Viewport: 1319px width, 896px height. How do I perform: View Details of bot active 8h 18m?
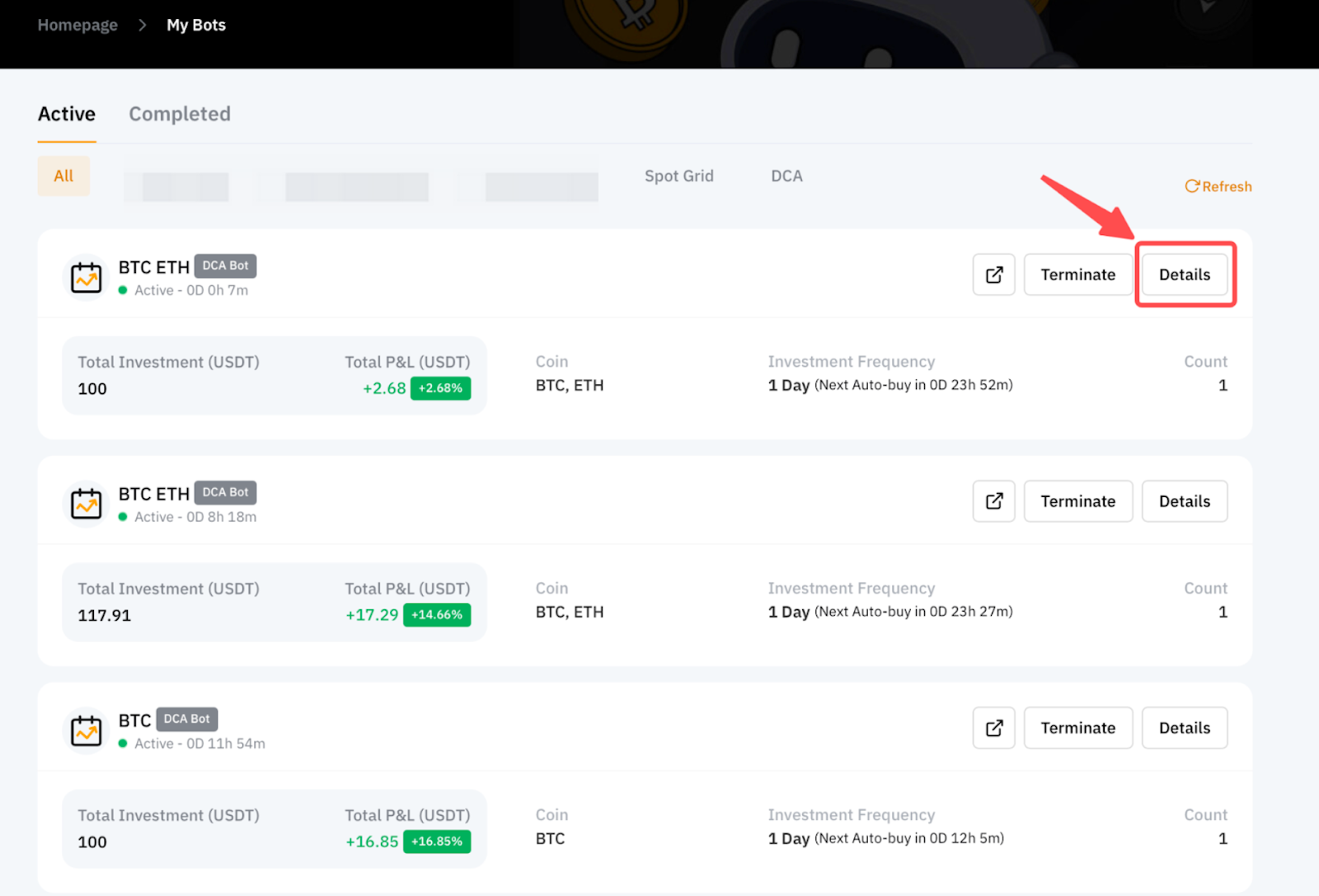pyautogui.click(x=1184, y=501)
